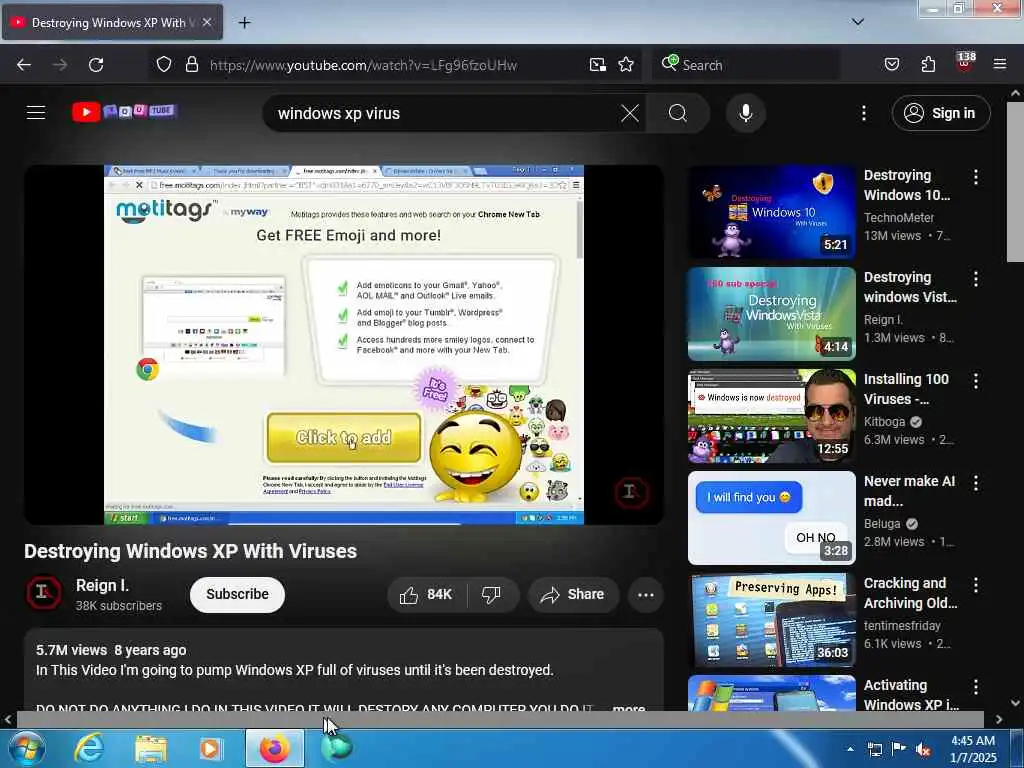Open options for Installing 100 Viruses video
Screen dimensions: 1024x768
click(x=976, y=381)
